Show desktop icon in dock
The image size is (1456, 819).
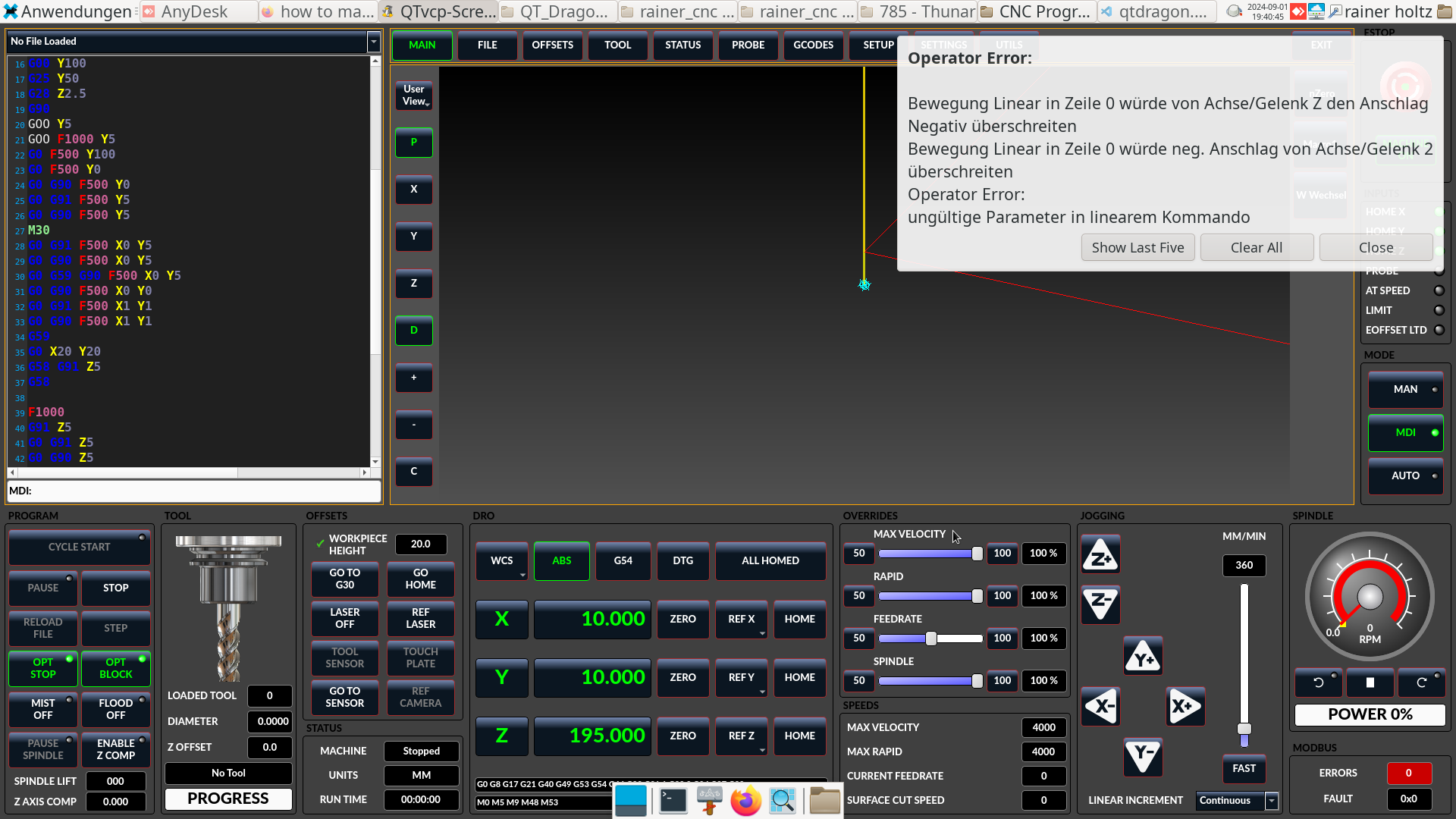click(630, 800)
